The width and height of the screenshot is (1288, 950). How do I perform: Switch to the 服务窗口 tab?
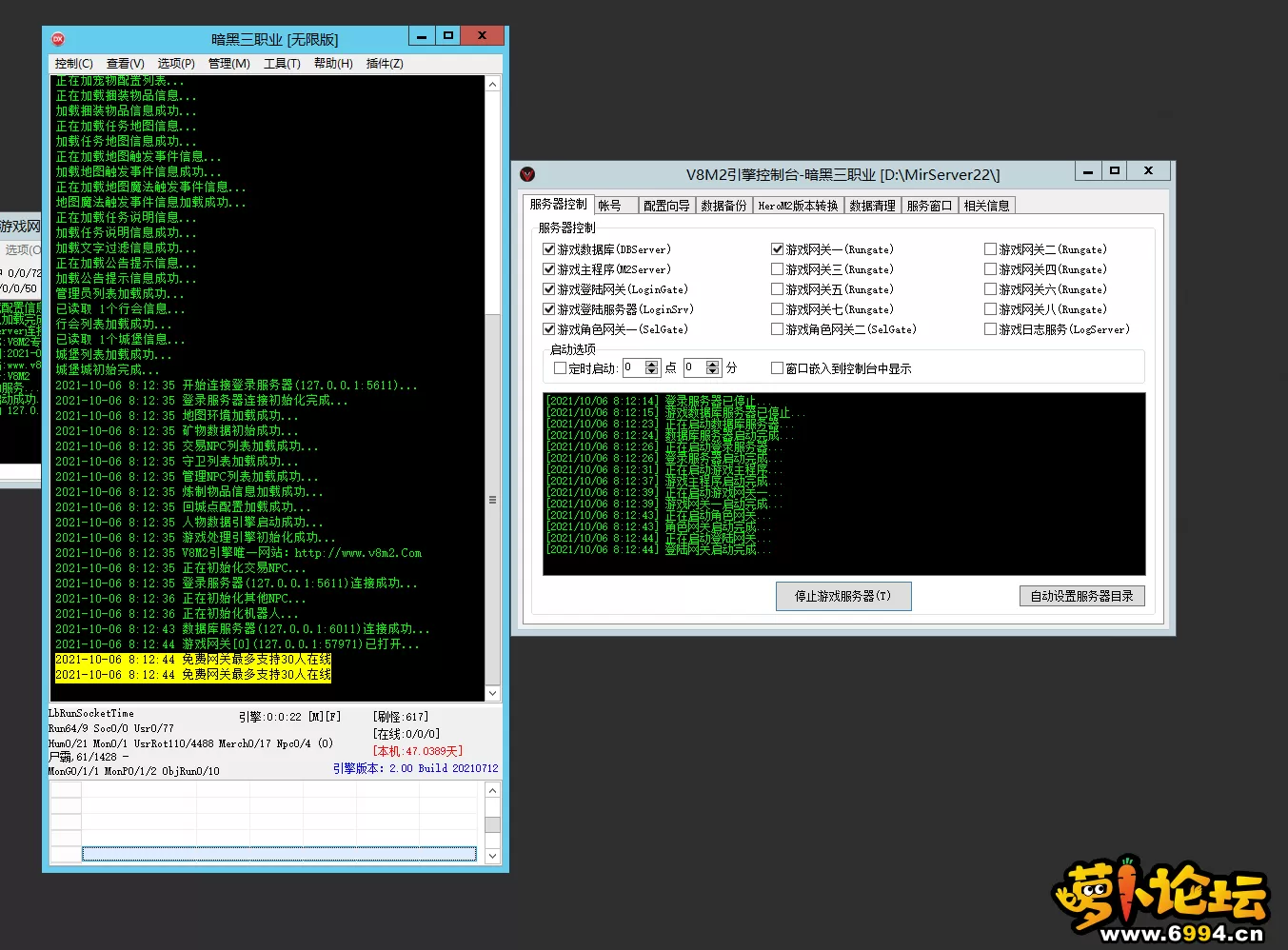click(929, 206)
